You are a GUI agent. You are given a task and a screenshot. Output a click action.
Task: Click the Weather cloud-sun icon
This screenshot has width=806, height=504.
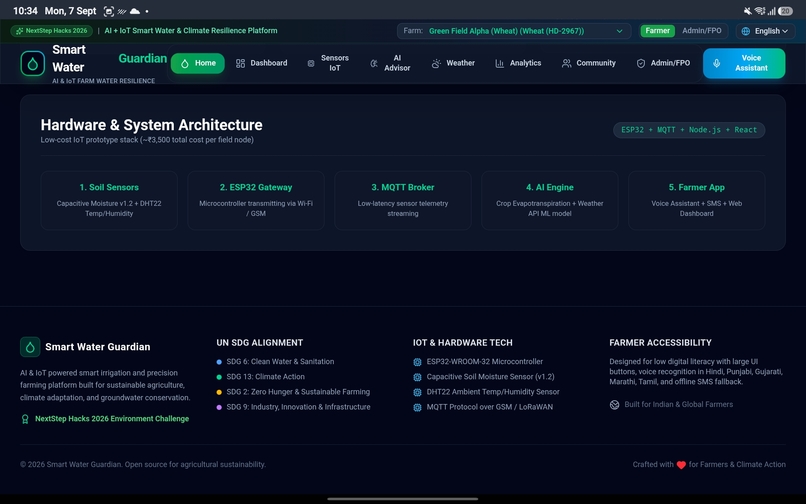436,63
